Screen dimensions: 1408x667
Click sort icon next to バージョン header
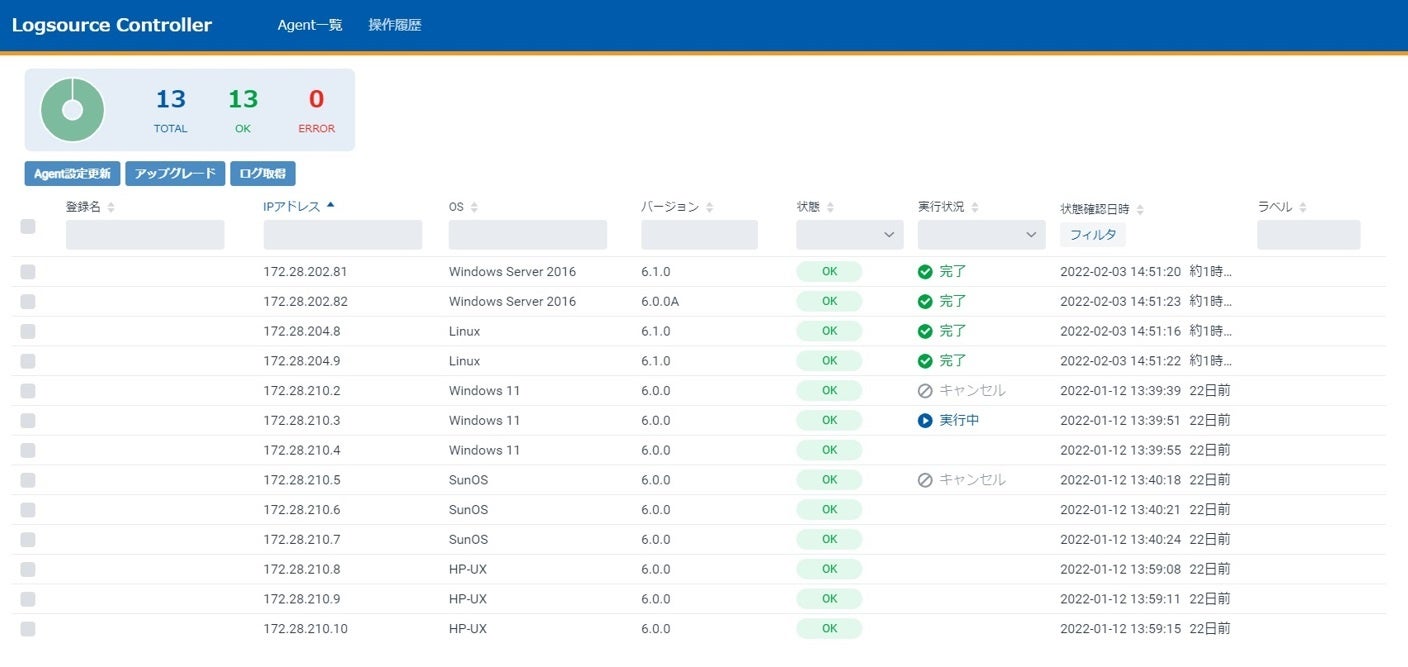[709, 207]
